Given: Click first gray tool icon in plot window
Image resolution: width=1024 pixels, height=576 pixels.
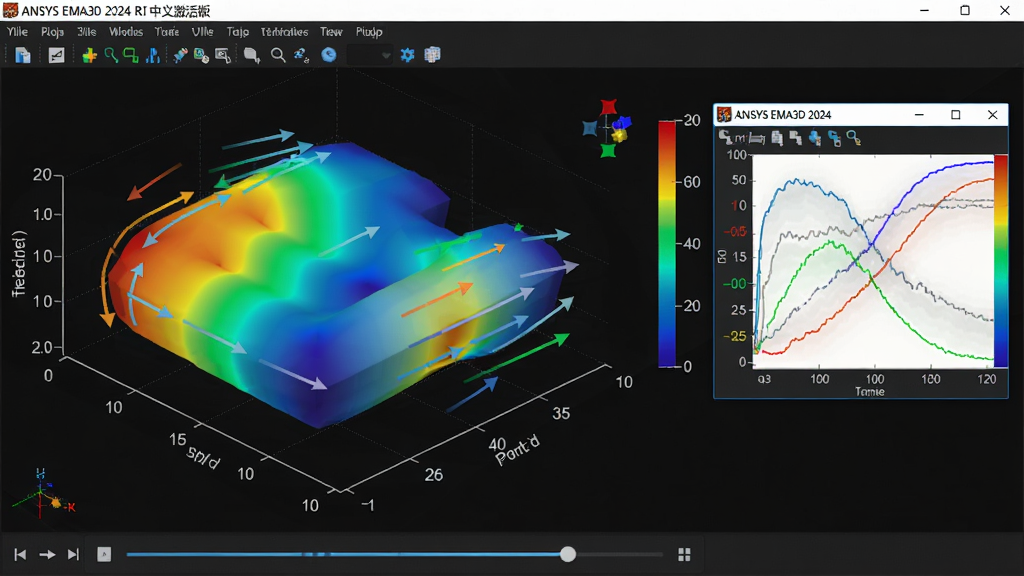Looking at the screenshot, I should tap(725, 137).
